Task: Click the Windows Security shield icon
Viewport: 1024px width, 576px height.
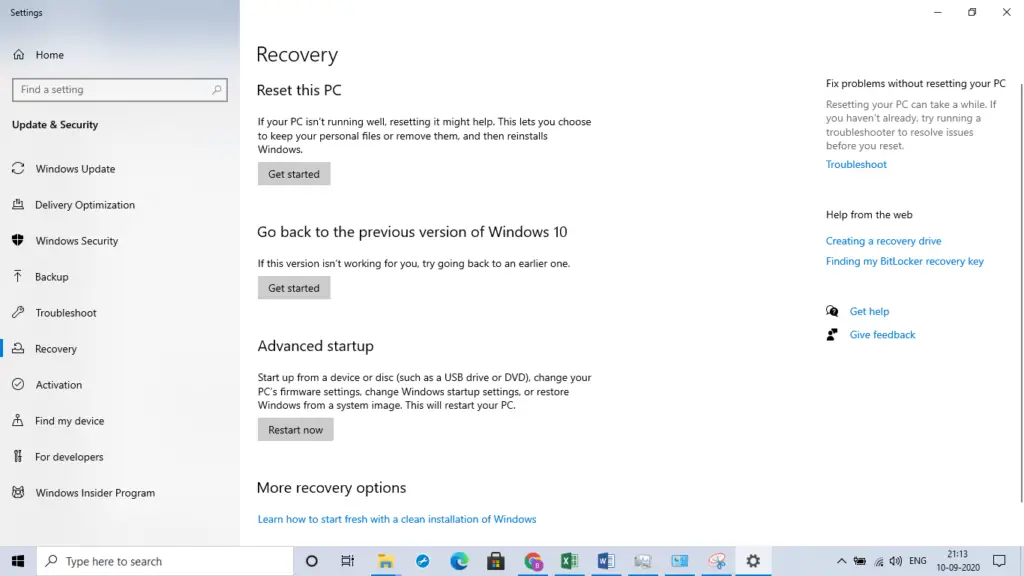Action: (x=18, y=240)
